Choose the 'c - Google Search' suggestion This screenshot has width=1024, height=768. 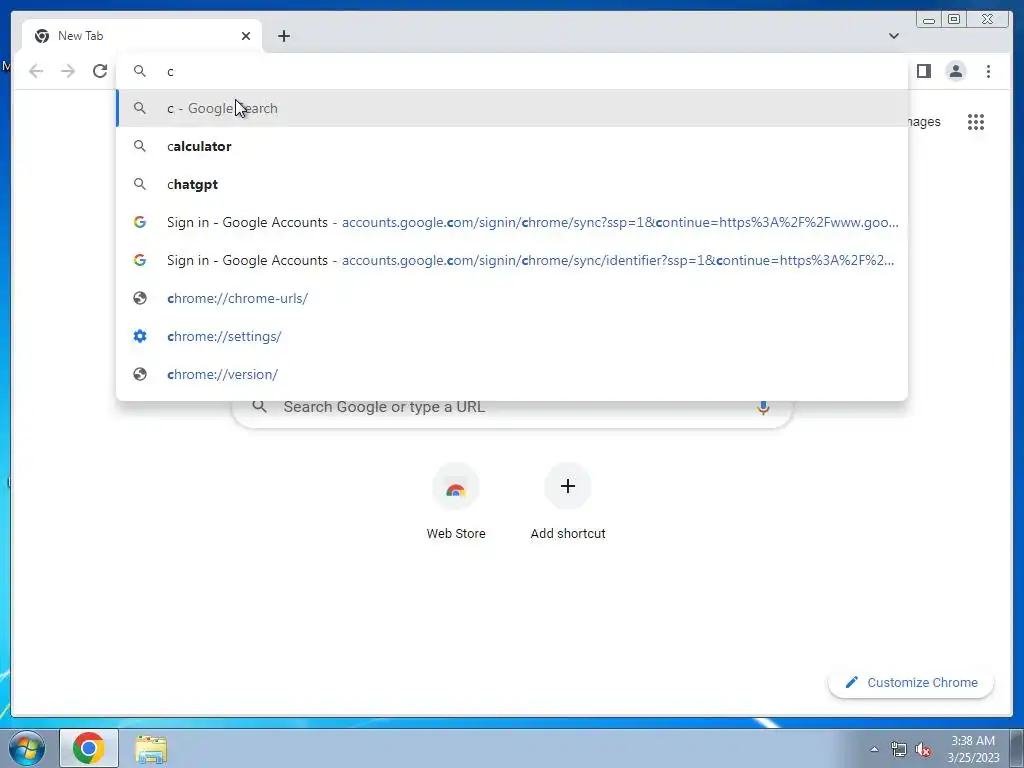512,108
